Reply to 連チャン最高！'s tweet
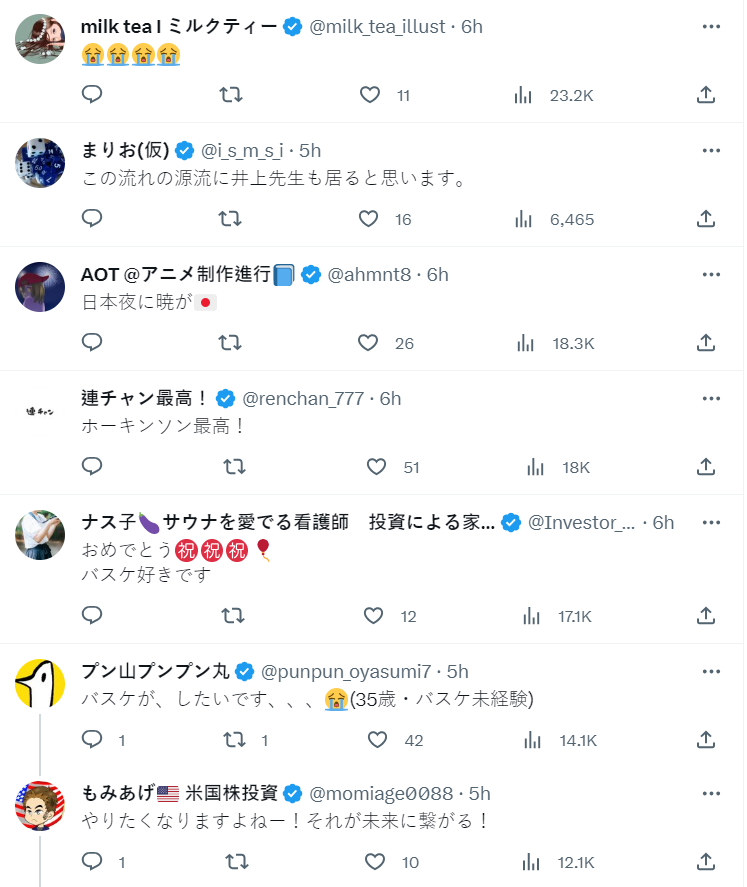Screen dimensions: 747x887 (92, 467)
